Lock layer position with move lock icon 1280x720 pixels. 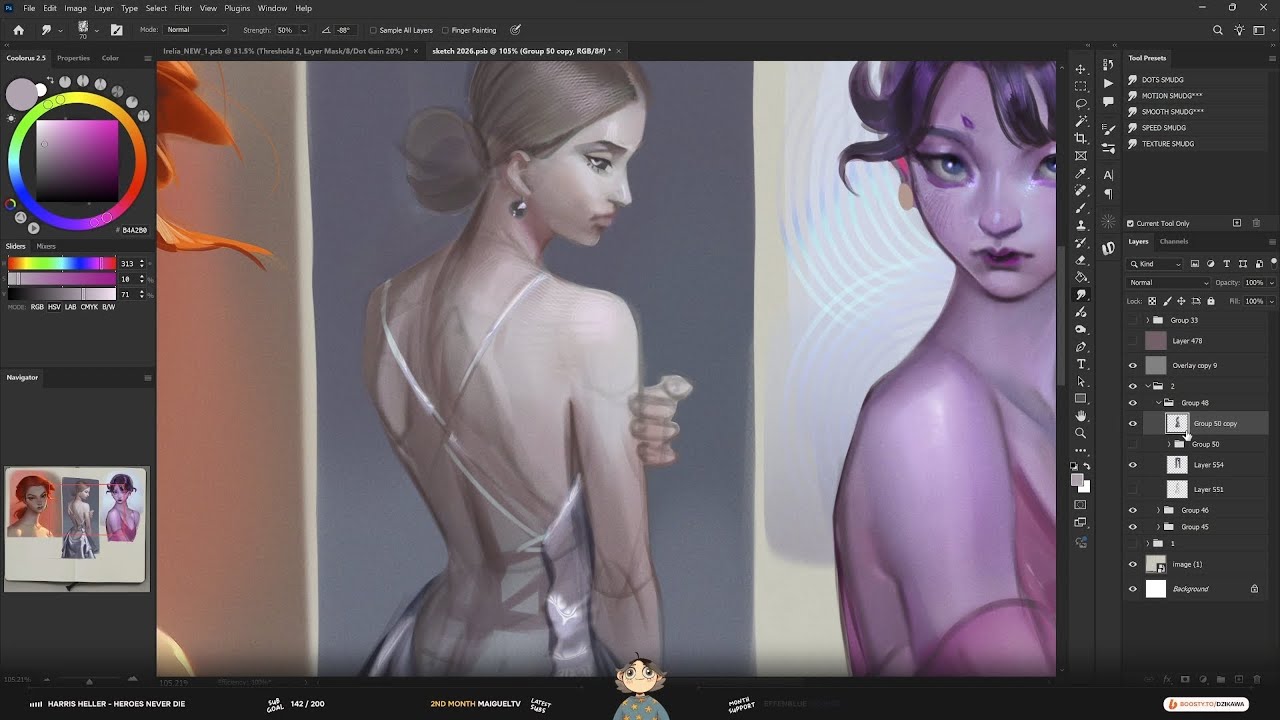(1182, 301)
